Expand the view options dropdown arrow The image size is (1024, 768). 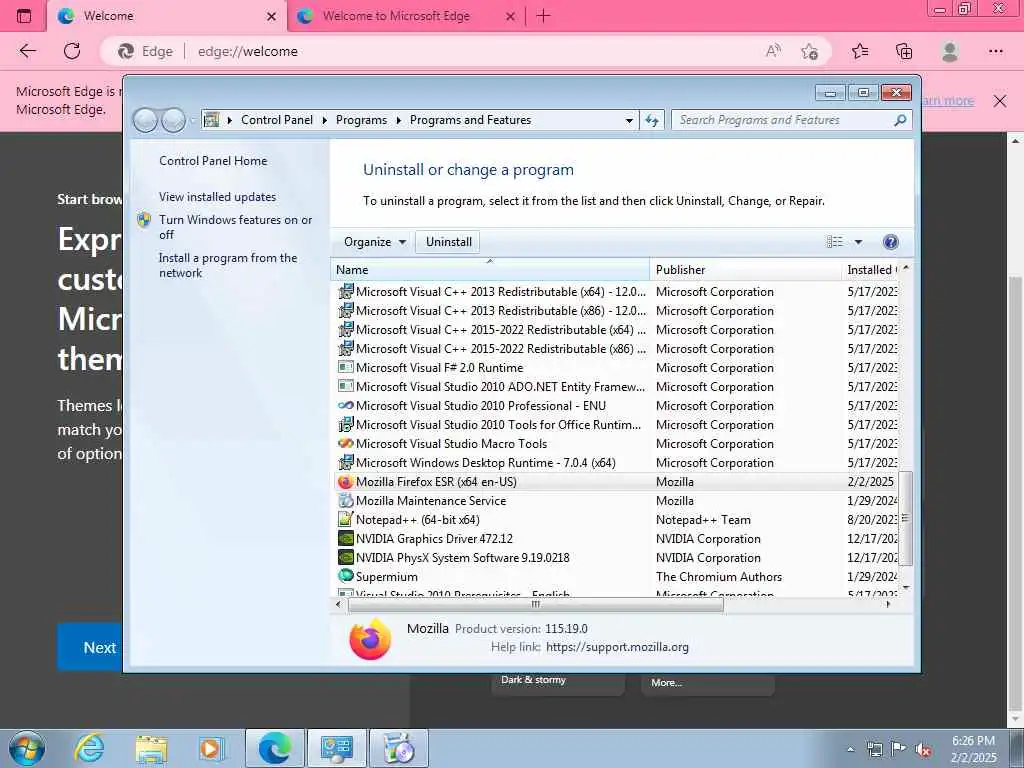coord(858,242)
